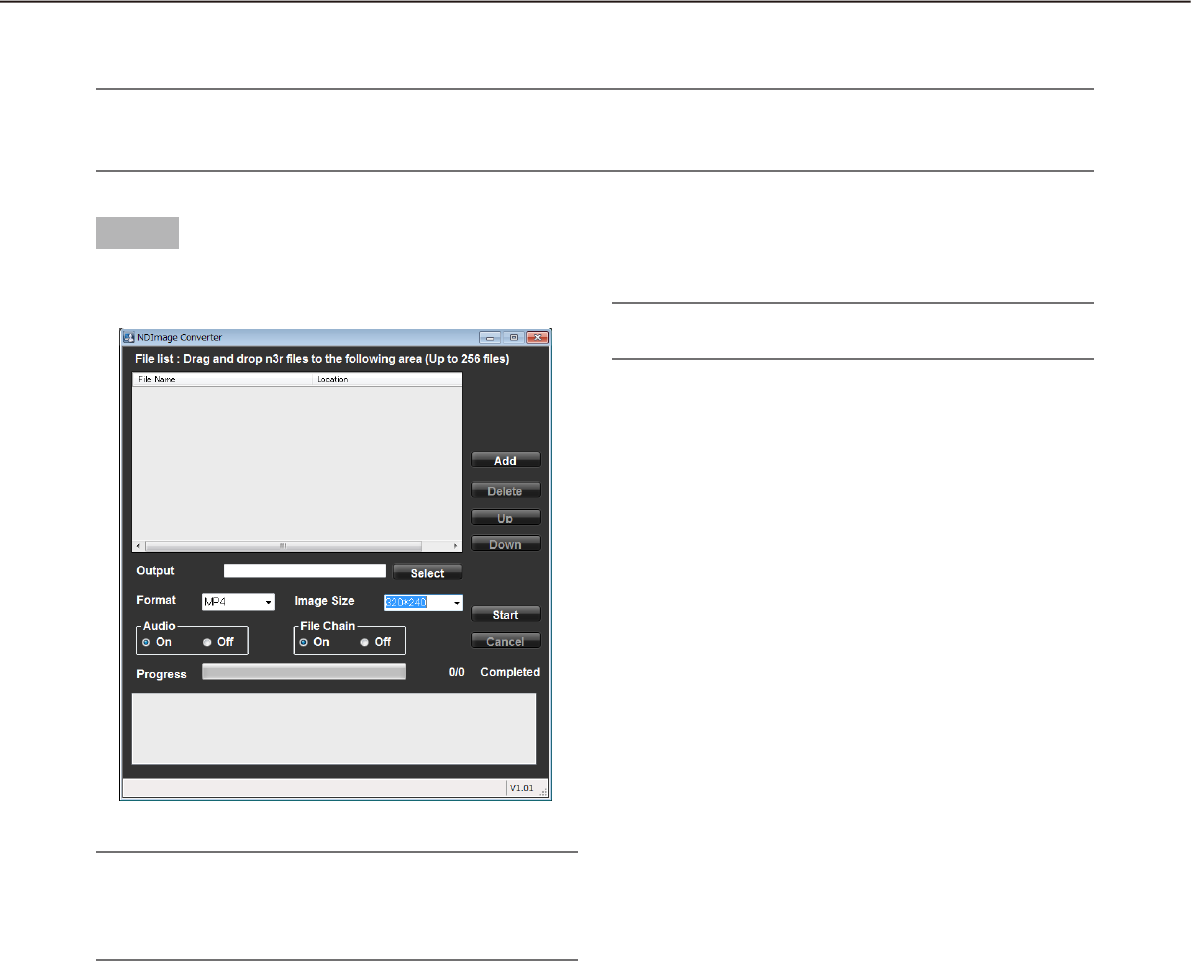Move file with the Up button

click(x=505, y=518)
